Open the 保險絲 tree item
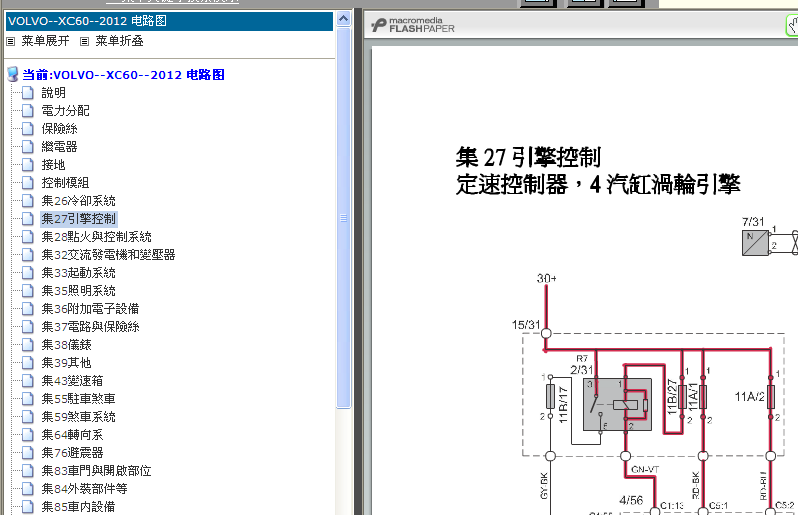 tap(60, 129)
